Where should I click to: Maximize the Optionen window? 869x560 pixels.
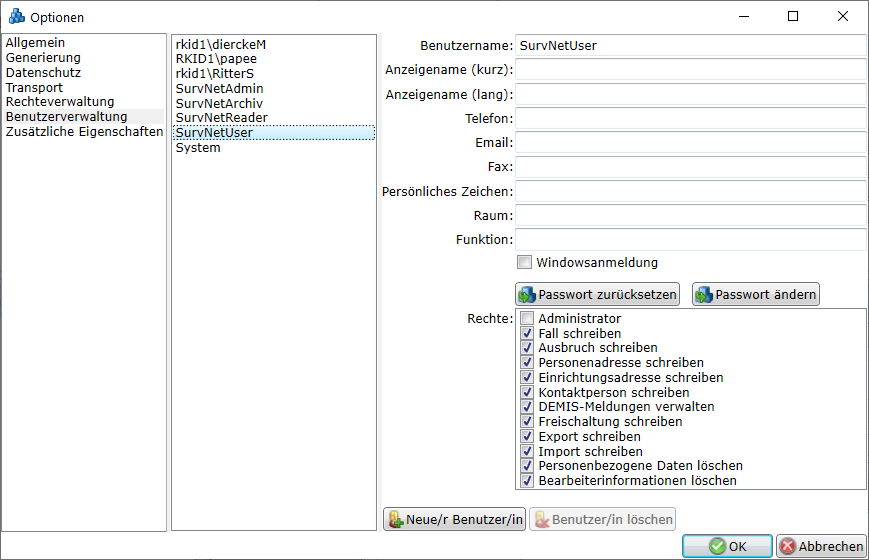(x=793, y=16)
